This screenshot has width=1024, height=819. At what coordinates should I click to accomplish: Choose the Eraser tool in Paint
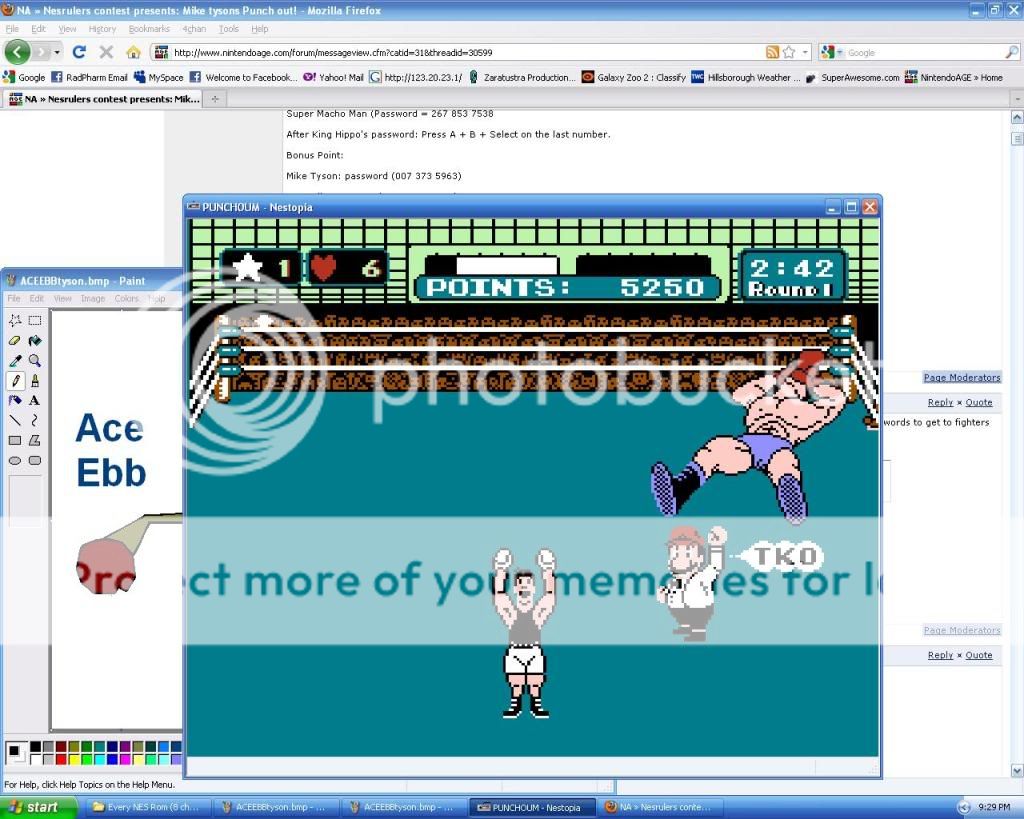(x=15, y=340)
